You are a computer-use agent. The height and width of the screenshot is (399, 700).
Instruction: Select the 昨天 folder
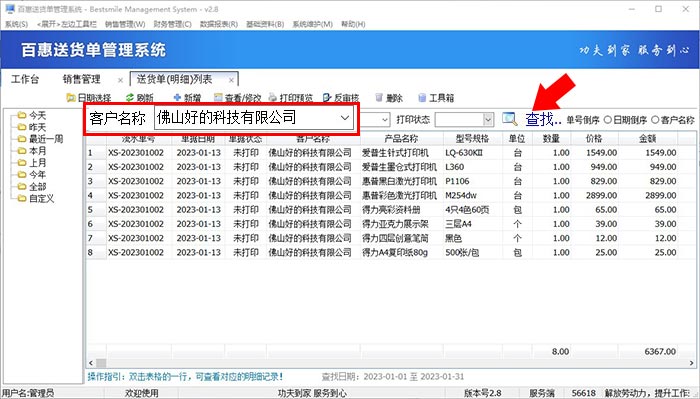[x=32, y=127]
